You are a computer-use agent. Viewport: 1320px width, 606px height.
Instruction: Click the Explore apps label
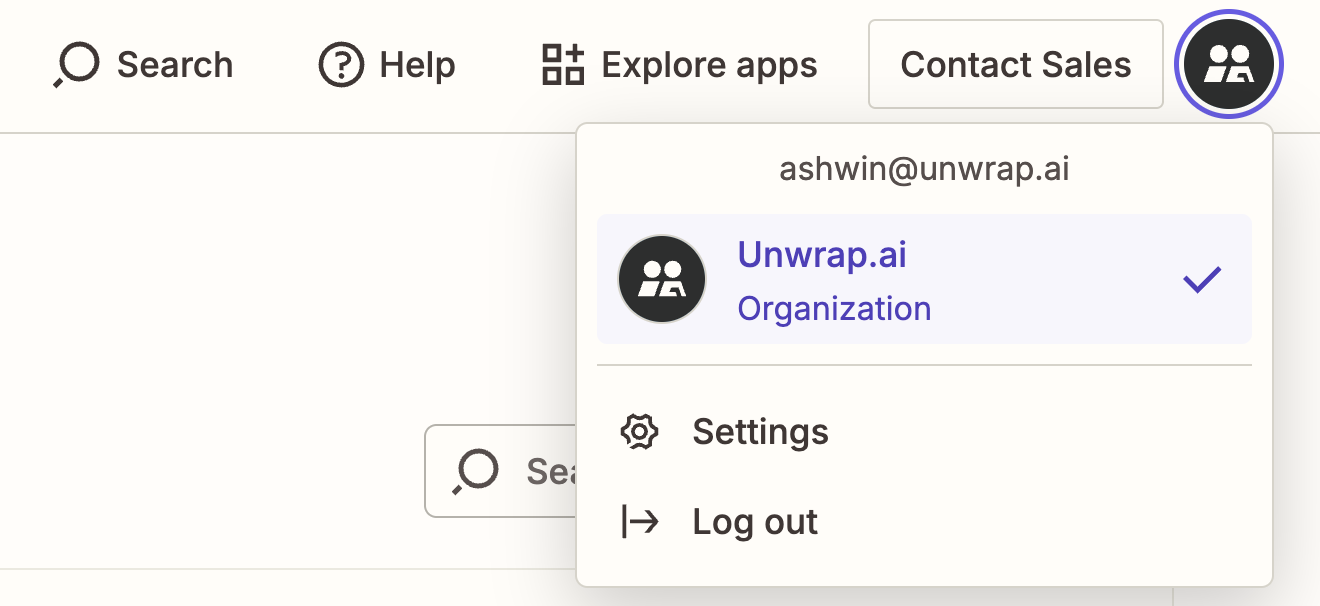[x=708, y=64]
